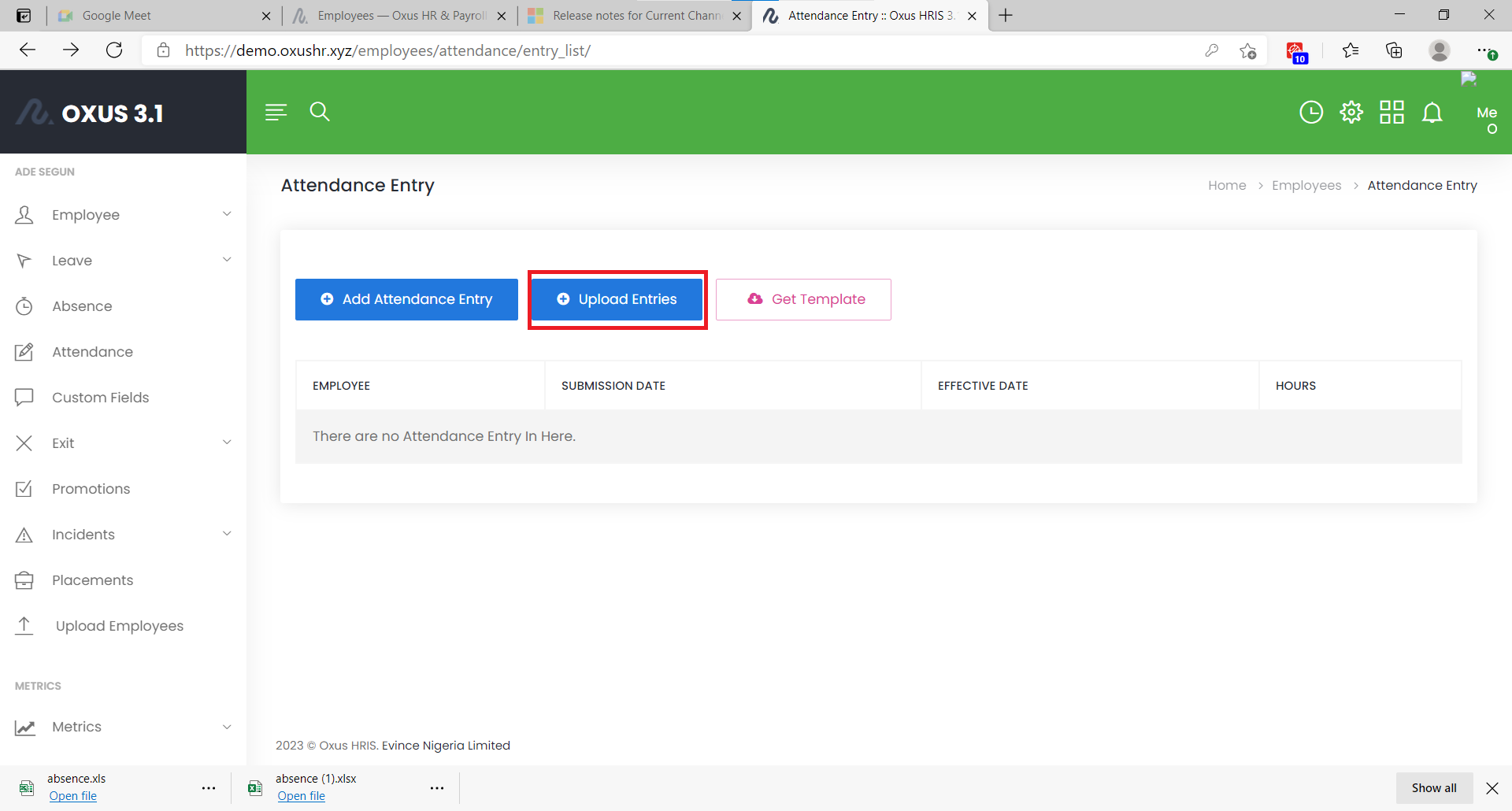This screenshot has width=1512, height=811.
Task: Open options for absence.xls download
Action: (x=209, y=788)
